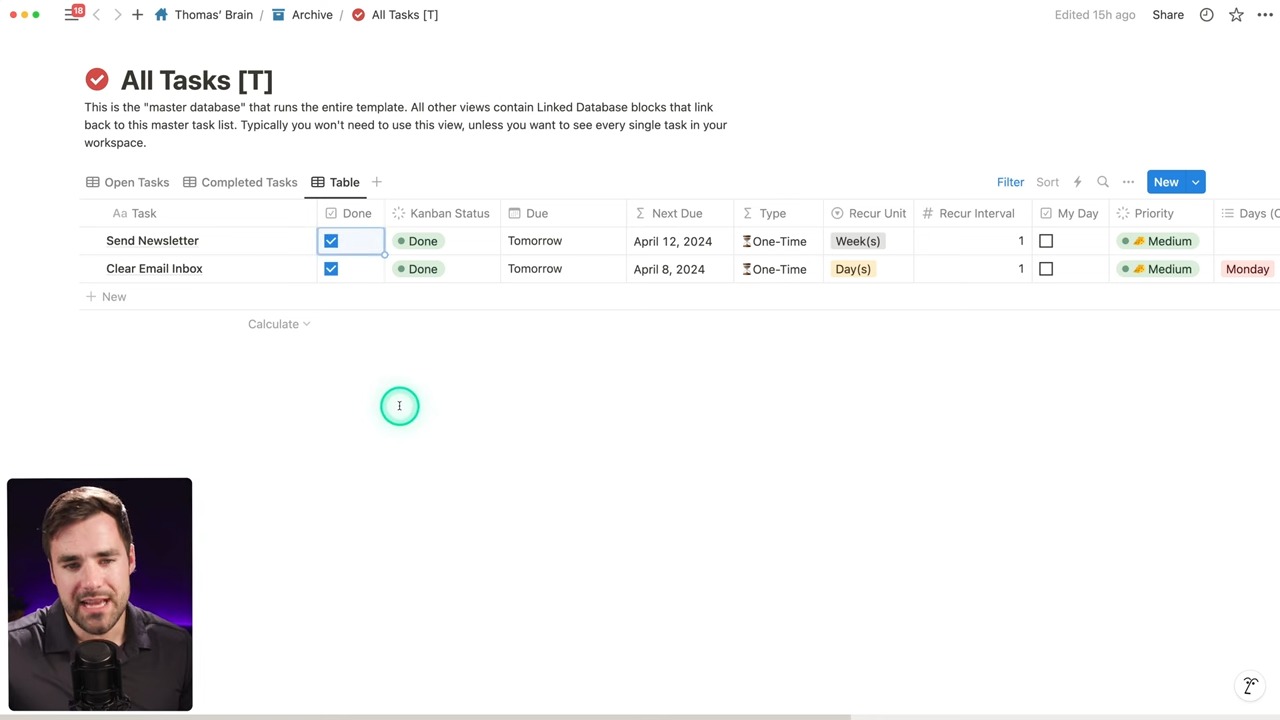The image size is (1280, 720).
Task: Open the Filter option
Action: [x=1010, y=182]
